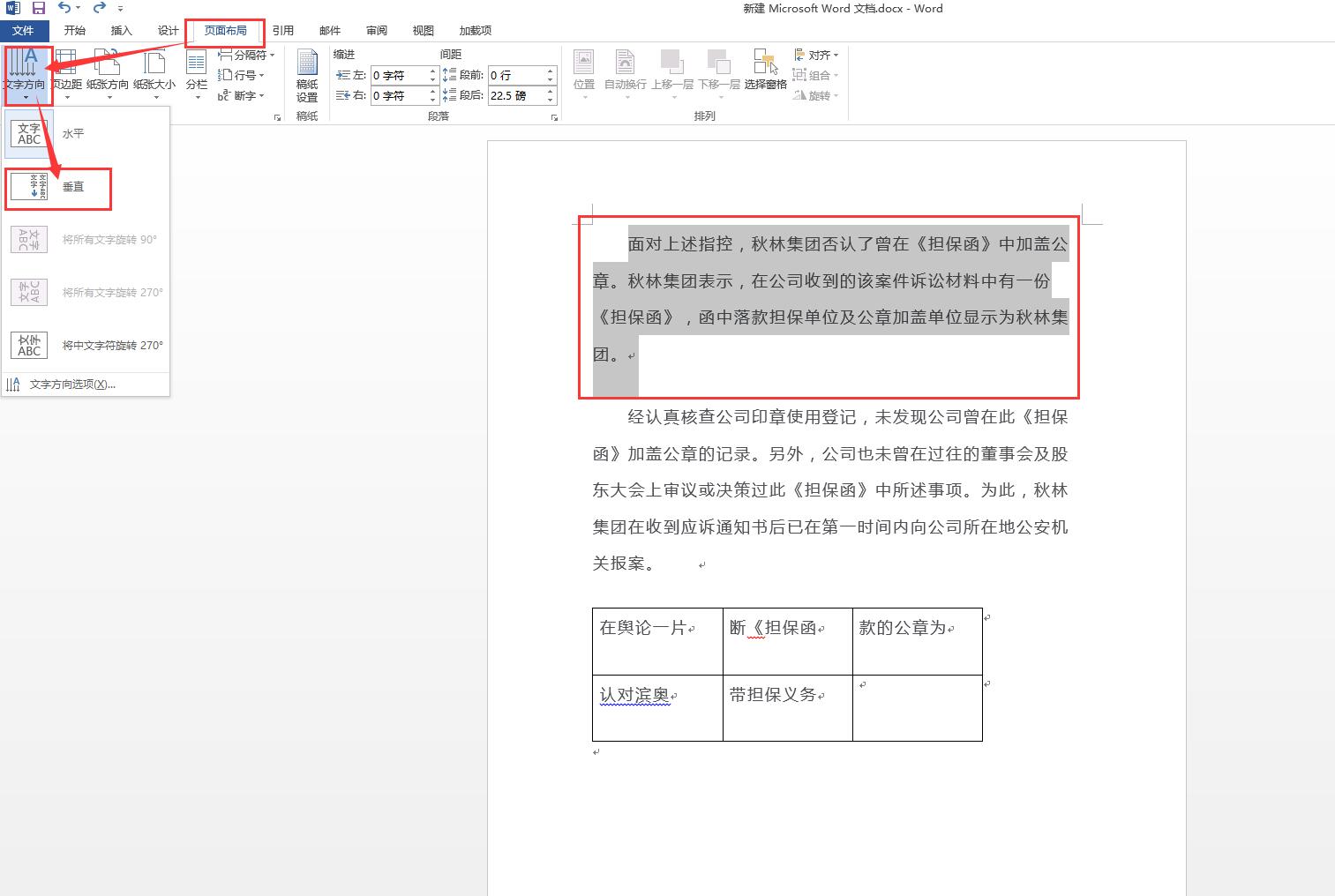Click the Redo arrow icon
The image size is (1335, 896).
click(98, 8)
